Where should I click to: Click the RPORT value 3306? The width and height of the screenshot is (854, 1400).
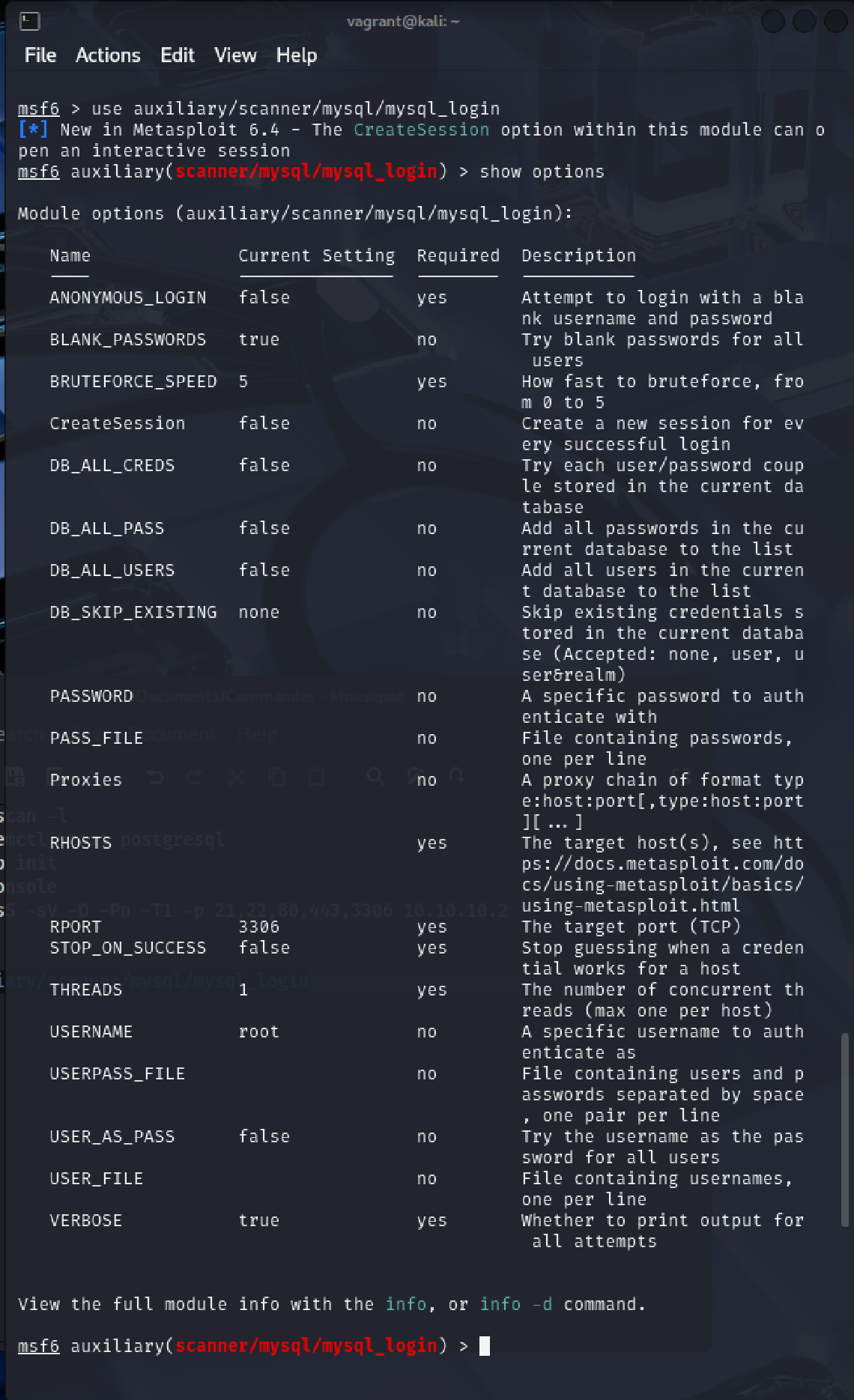pyautogui.click(x=259, y=927)
